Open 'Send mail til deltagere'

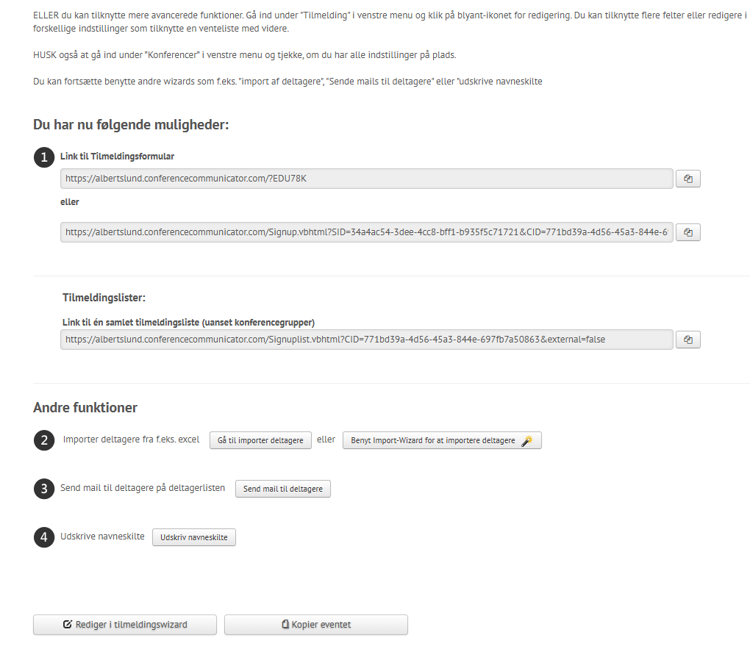(x=283, y=489)
